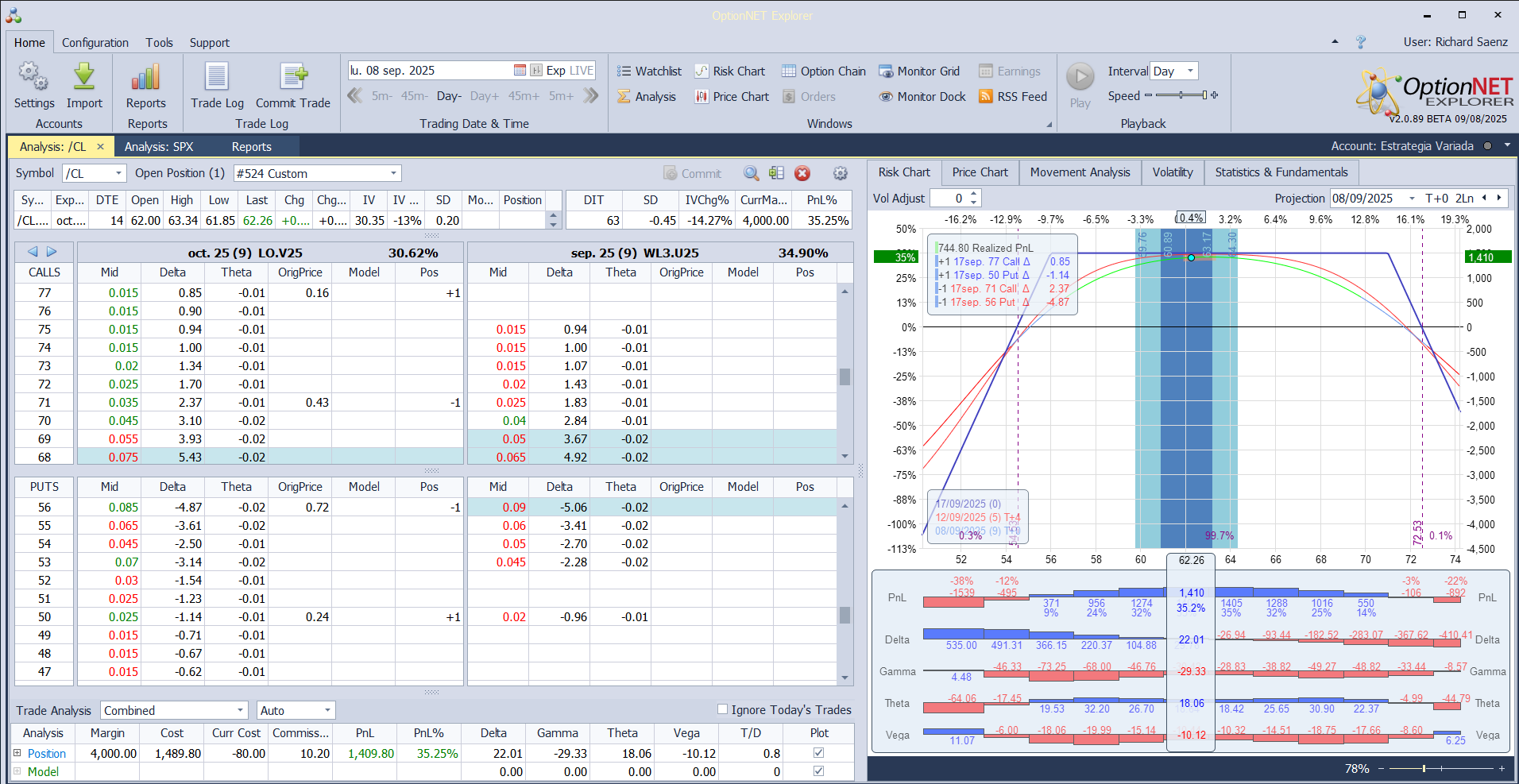Expand the Position analysis row
1519x784 pixels.
click(17, 753)
